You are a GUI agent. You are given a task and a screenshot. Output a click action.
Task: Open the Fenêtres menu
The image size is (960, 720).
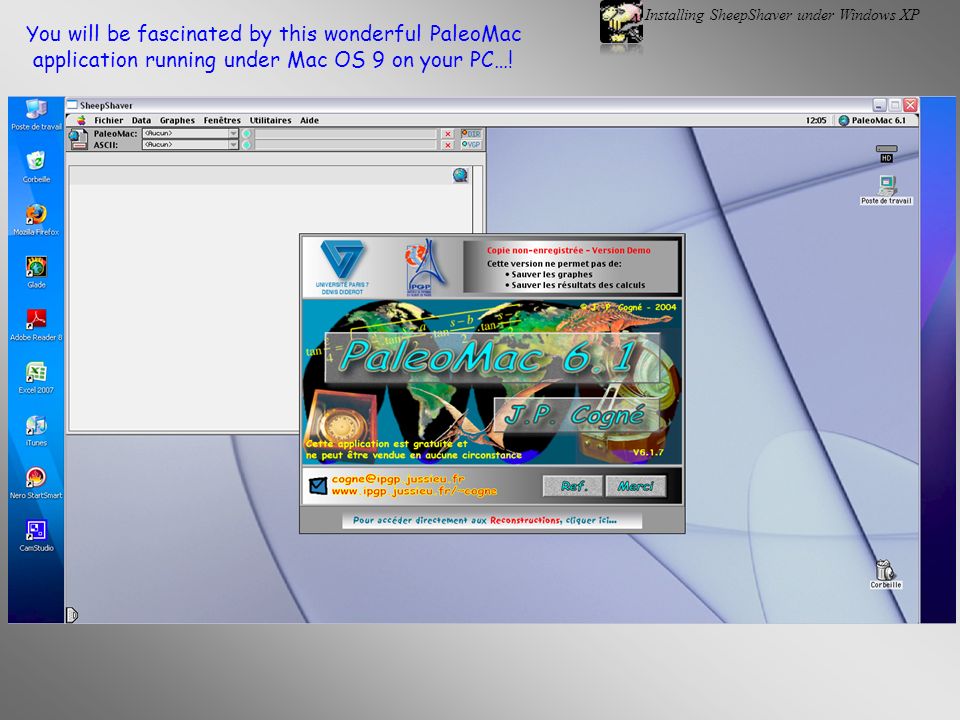click(x=222, y=120)
